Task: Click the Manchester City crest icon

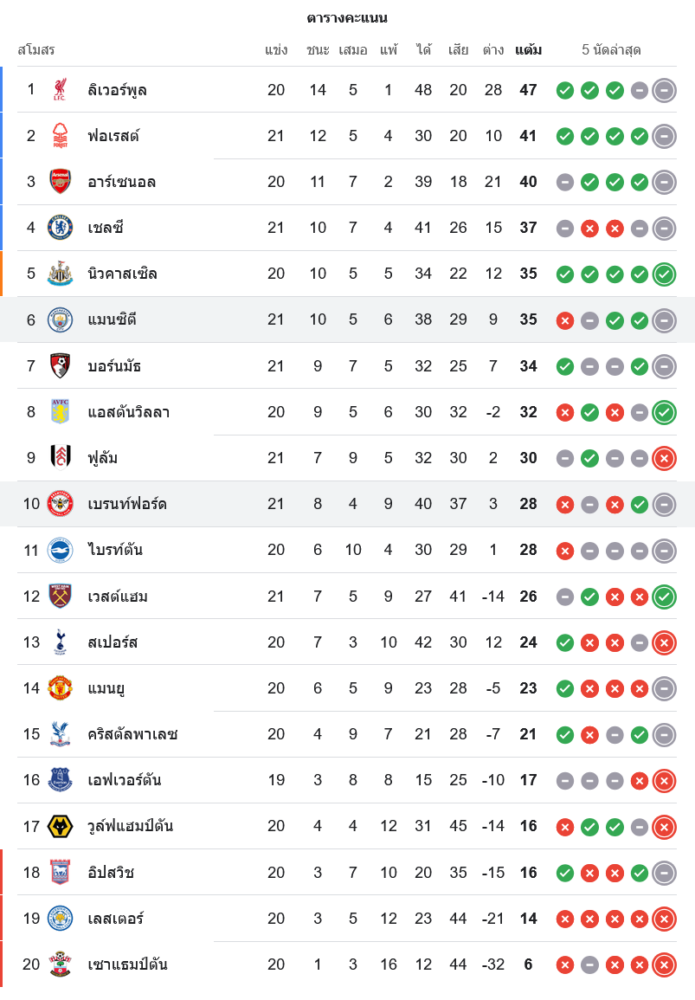Action: coord(60,320)
